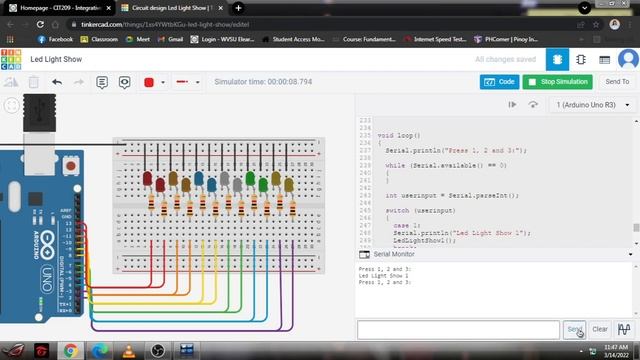Send the serial monitor input
This screenshot has width=640, height=360.
coord(574,329)
